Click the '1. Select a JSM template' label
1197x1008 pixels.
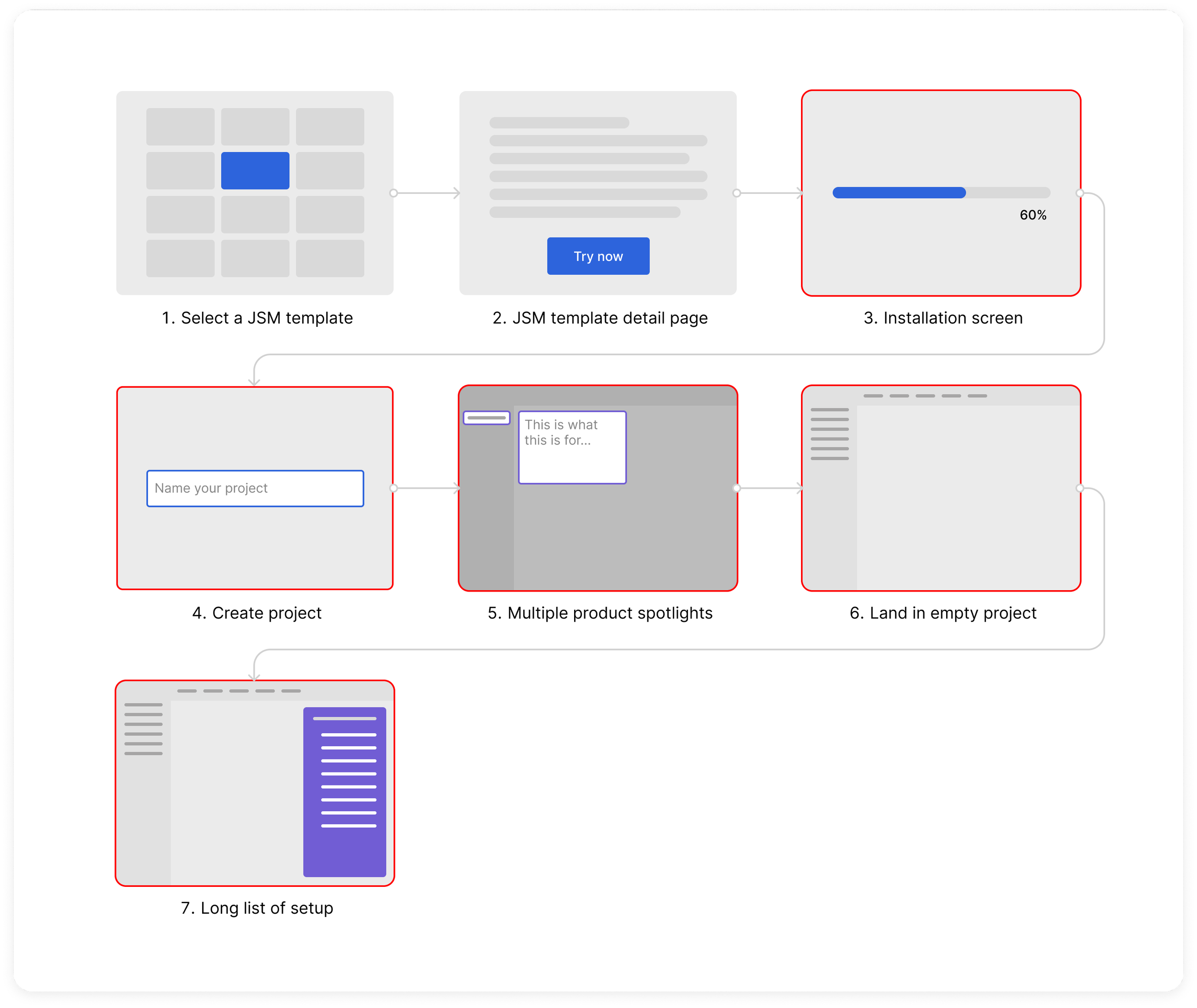click(257, 318)
